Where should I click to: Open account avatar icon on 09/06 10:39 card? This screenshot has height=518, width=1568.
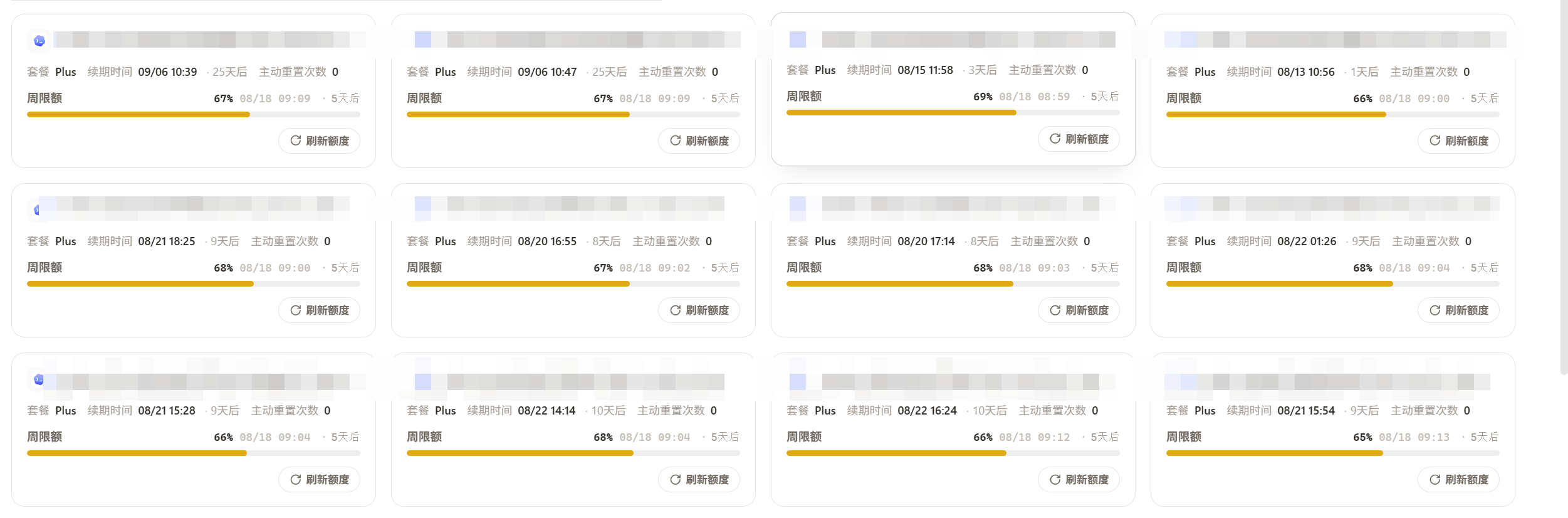tap(39, 41)
